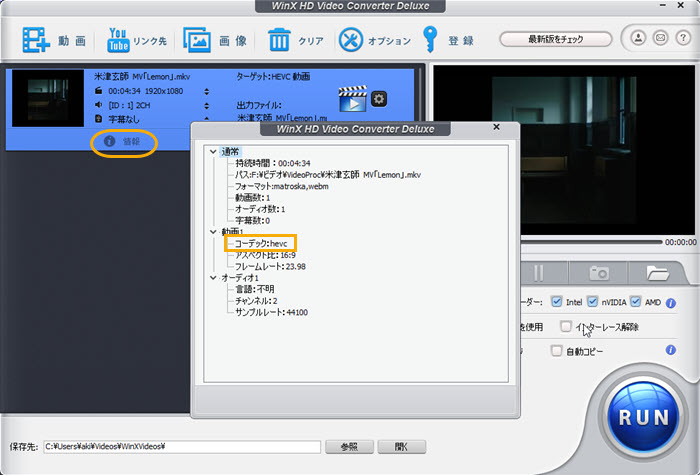Open output settings gear icon
700x475 pixels.
tap(379, 99)
